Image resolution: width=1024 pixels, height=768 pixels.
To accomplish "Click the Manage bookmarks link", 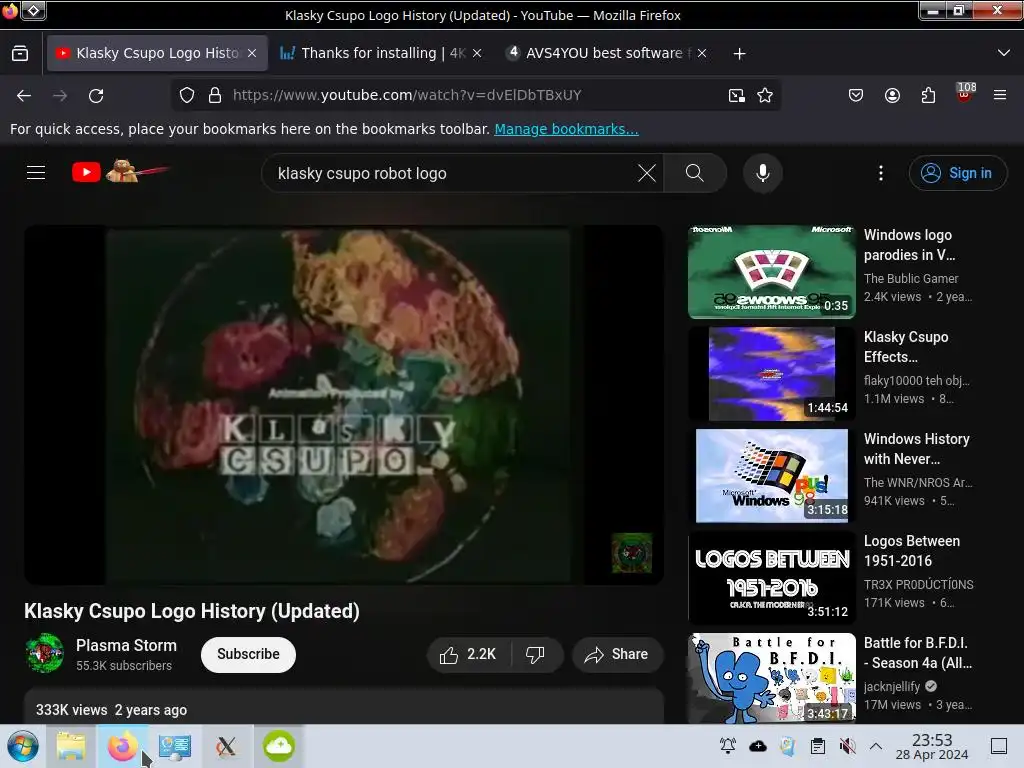I will click(566, 129).
